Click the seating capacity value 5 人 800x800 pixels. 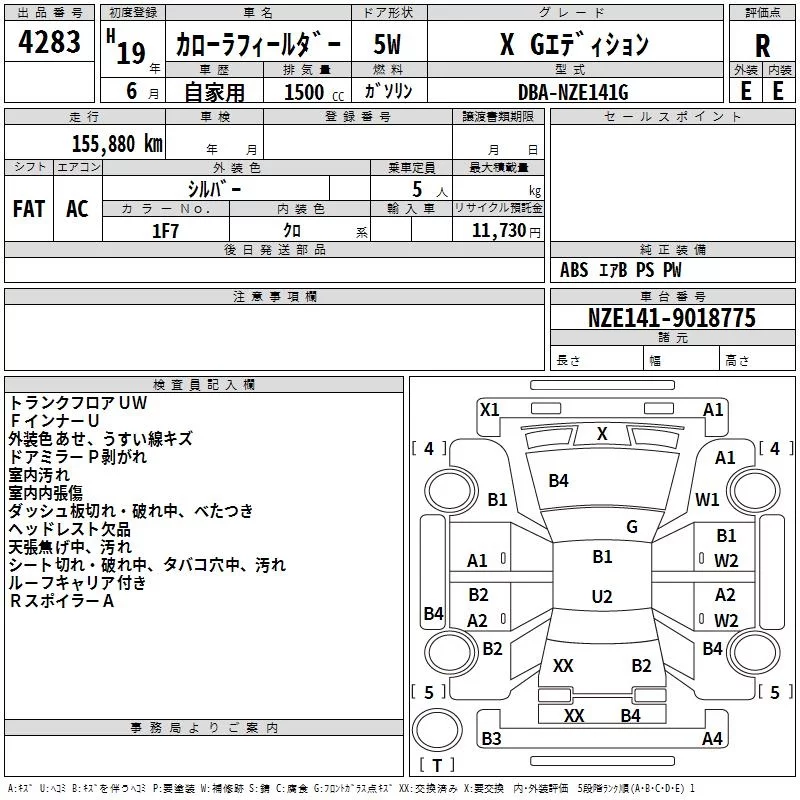coord(430,190)
